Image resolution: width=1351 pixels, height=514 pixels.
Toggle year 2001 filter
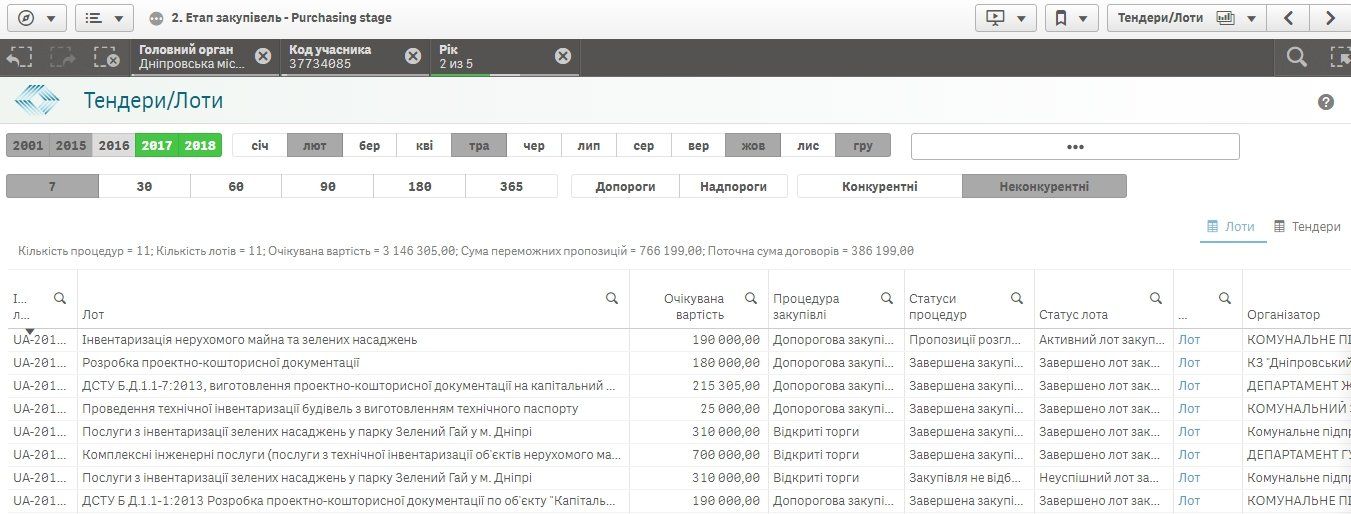(x=28, y=146)
